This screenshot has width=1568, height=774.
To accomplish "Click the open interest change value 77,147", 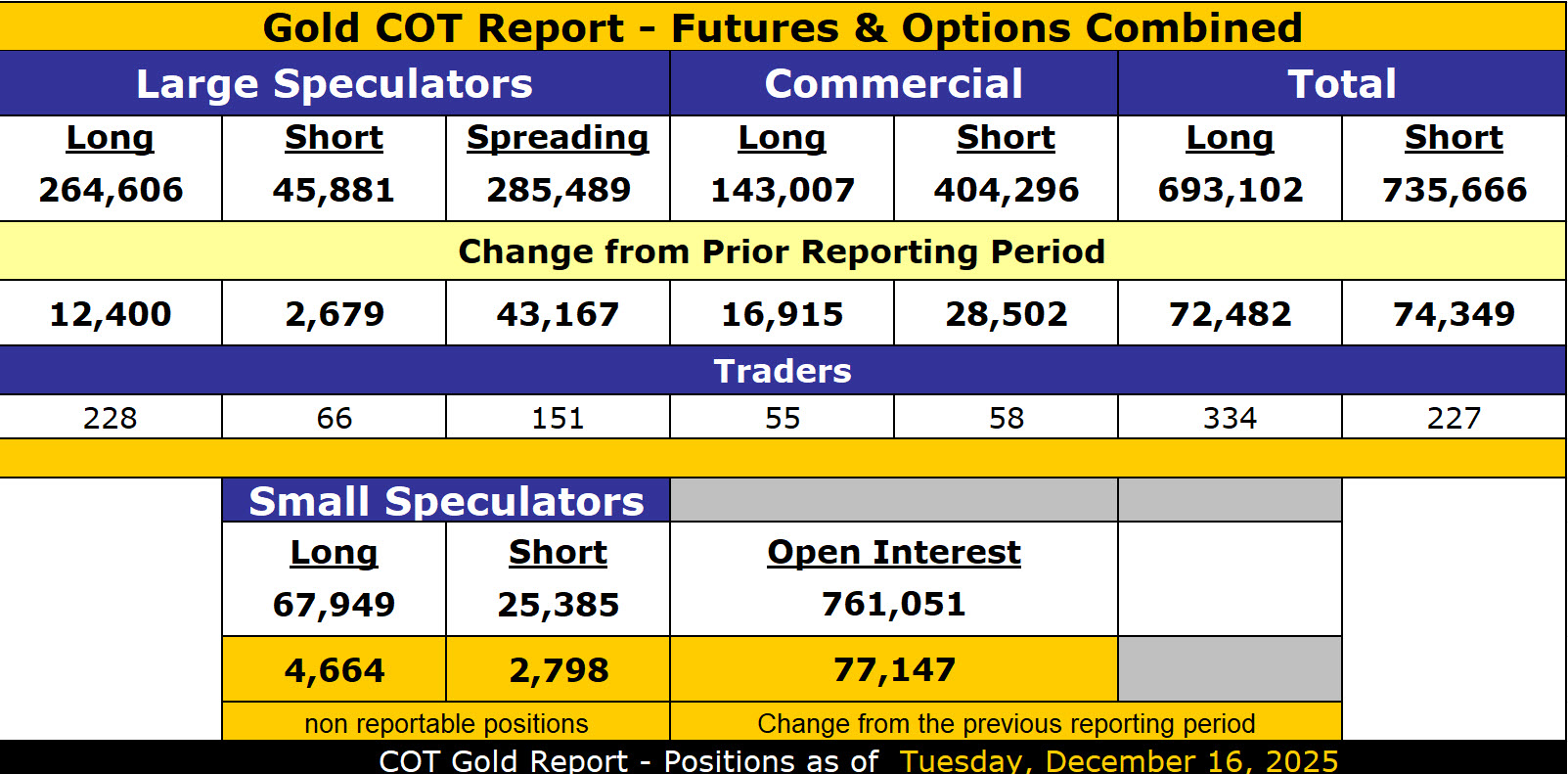I will click(893, 670).
